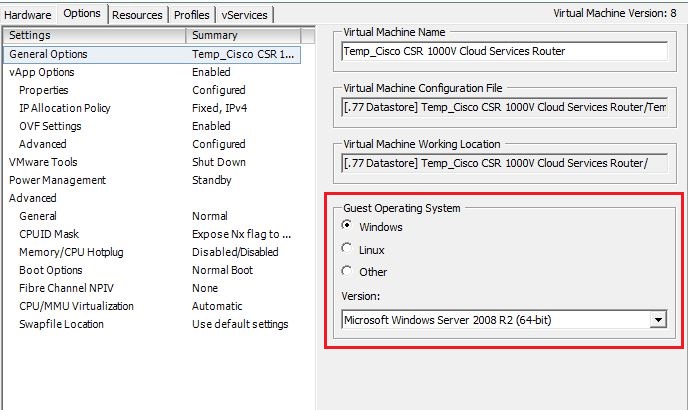Select Swapfile Location setting

pos(152,324)
